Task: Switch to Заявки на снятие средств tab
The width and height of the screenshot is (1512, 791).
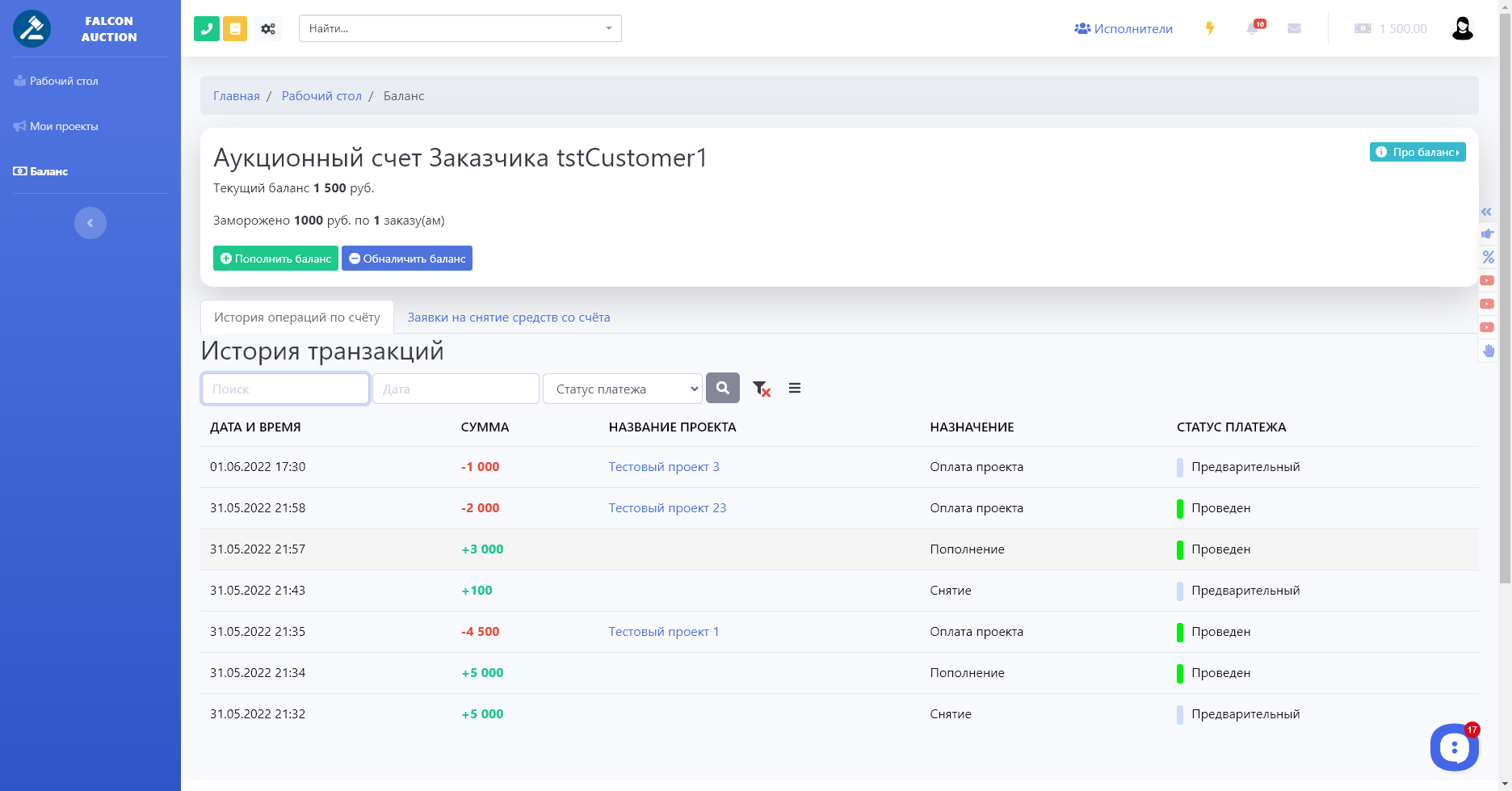Action: click(x=509, y=318)
